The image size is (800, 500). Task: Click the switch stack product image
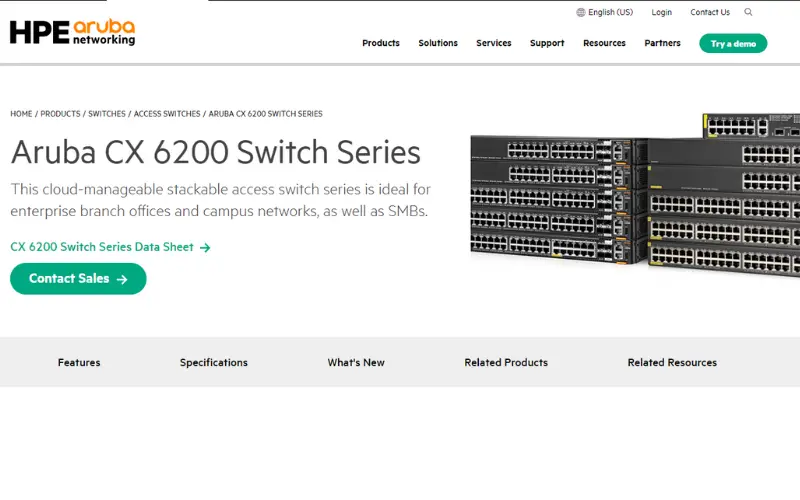click(x=635, y=195)
